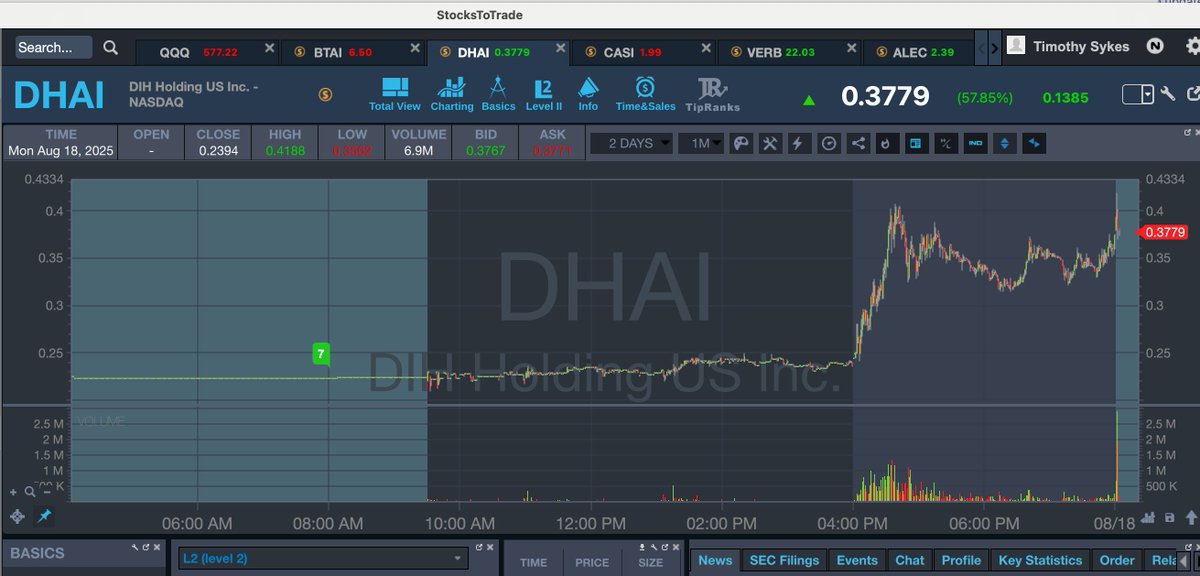Click the zoom-in plus below volume axis
Screen dimensions: 1200x576
pyautogui.click(x=14, y=491)
